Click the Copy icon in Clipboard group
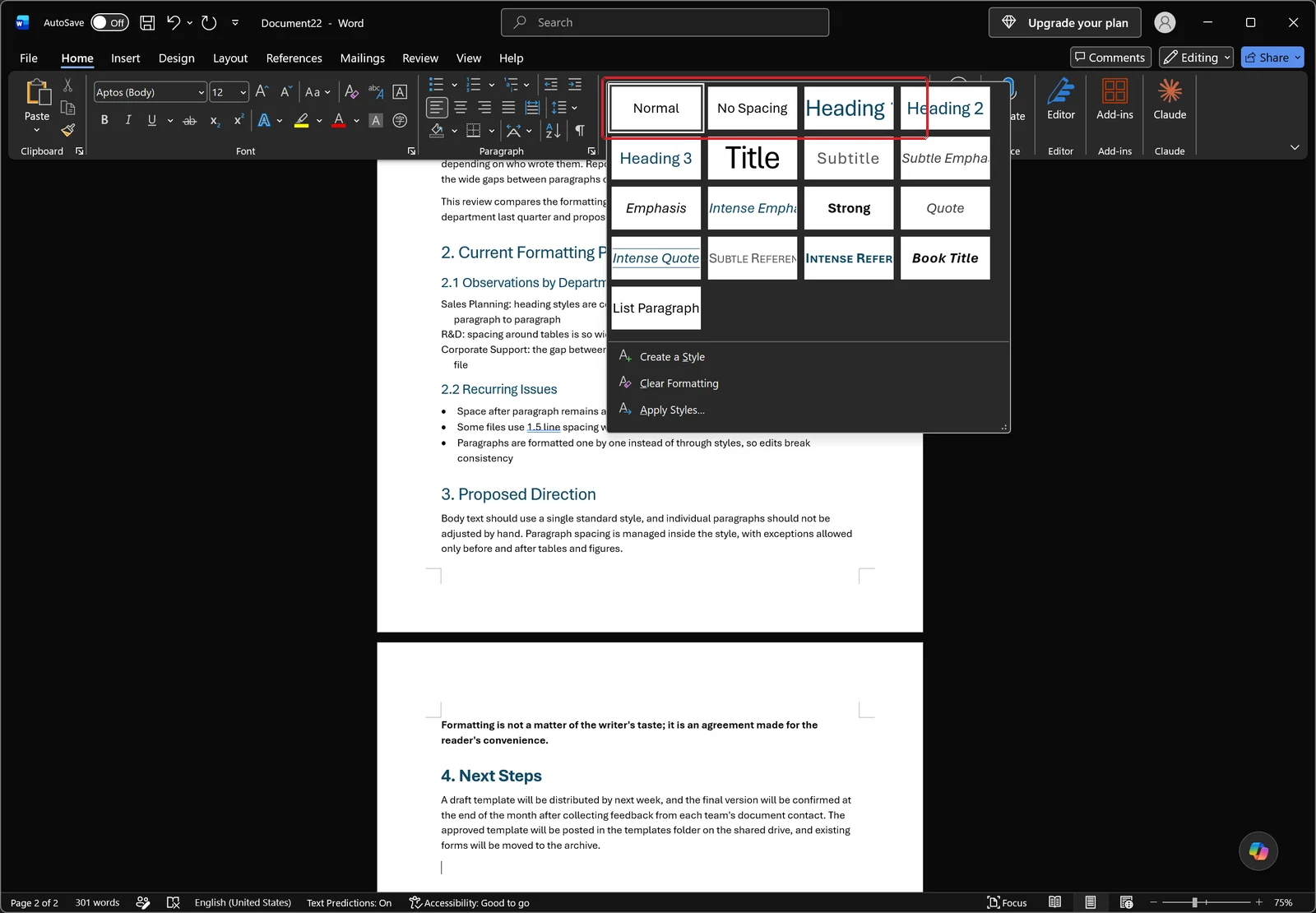Screen dimensions: 1316x913 tap(68, 108)
